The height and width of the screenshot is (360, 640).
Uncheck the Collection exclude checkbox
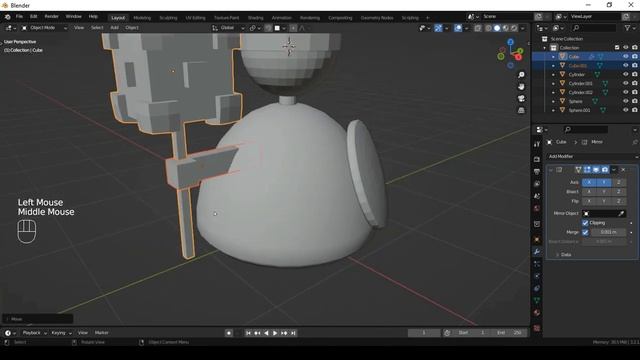pos(617,48)
